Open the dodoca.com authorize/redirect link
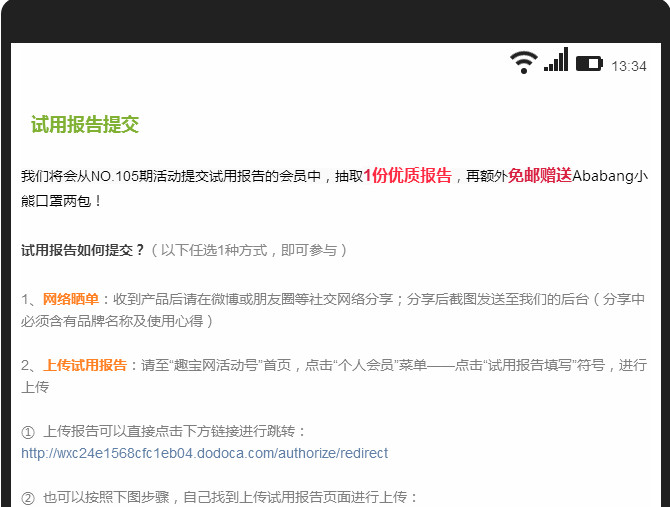This screenshot has height=507, width=670. coord(205,453)
